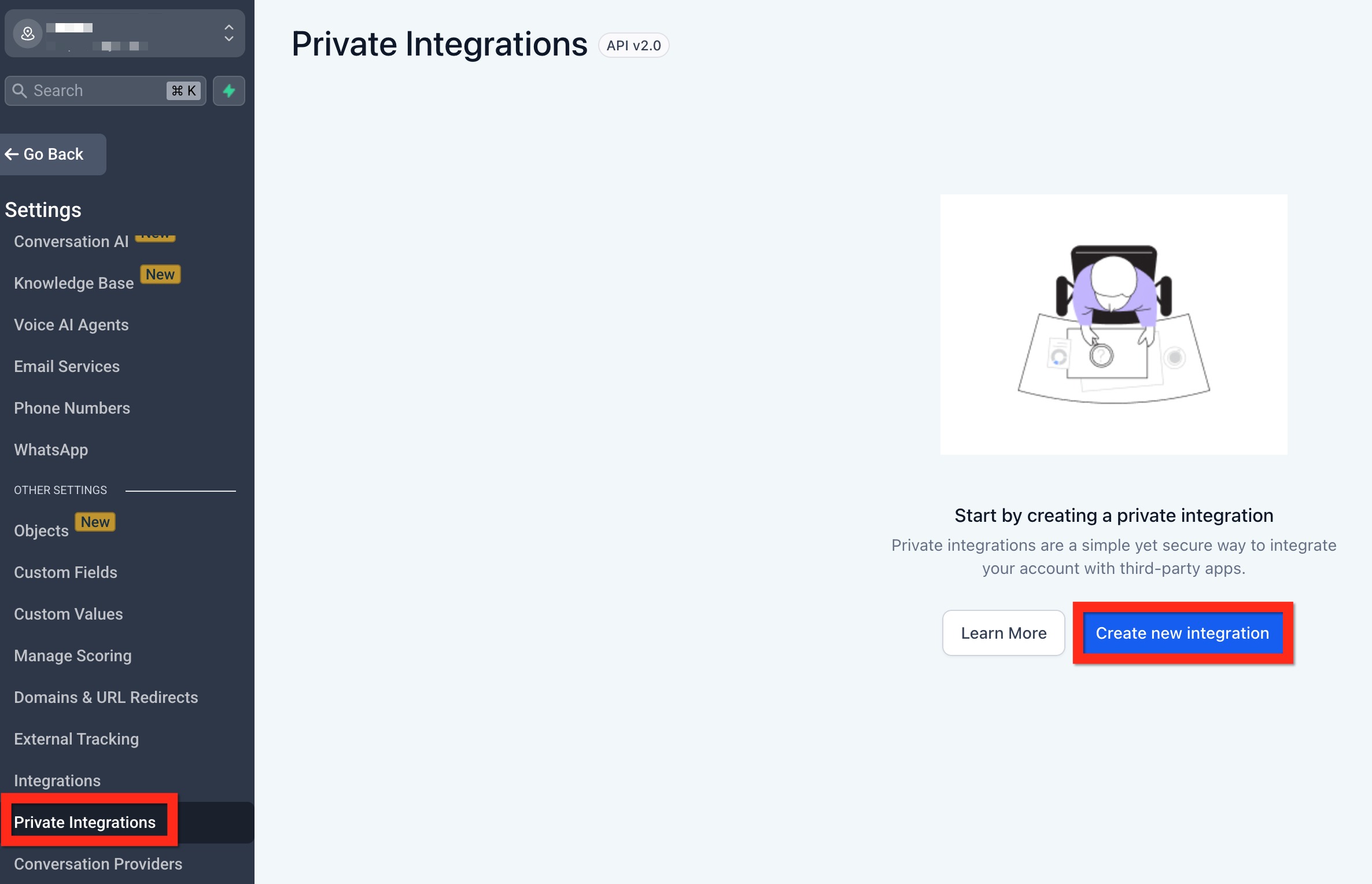
Task: Expand the account switcher chevrons
Action: [229, 34]
